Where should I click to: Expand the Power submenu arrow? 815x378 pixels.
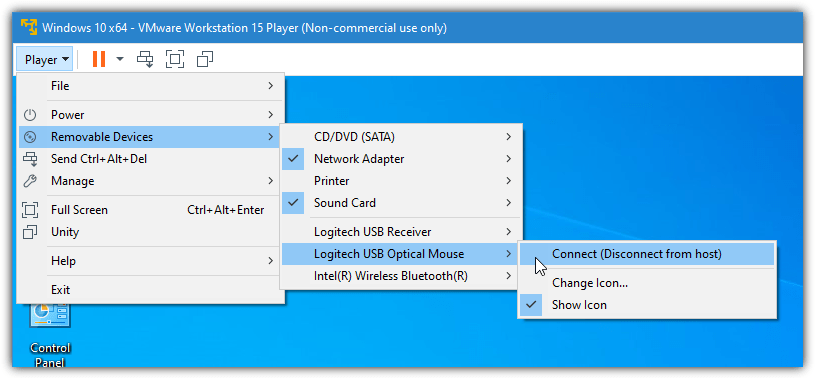tap(270, 115)
